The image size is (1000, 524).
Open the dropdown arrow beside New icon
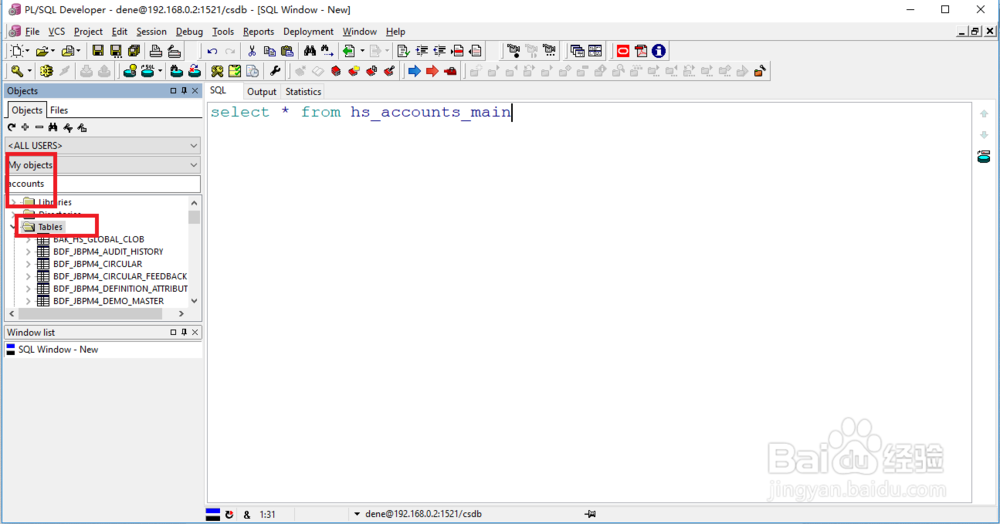[27, 51]
